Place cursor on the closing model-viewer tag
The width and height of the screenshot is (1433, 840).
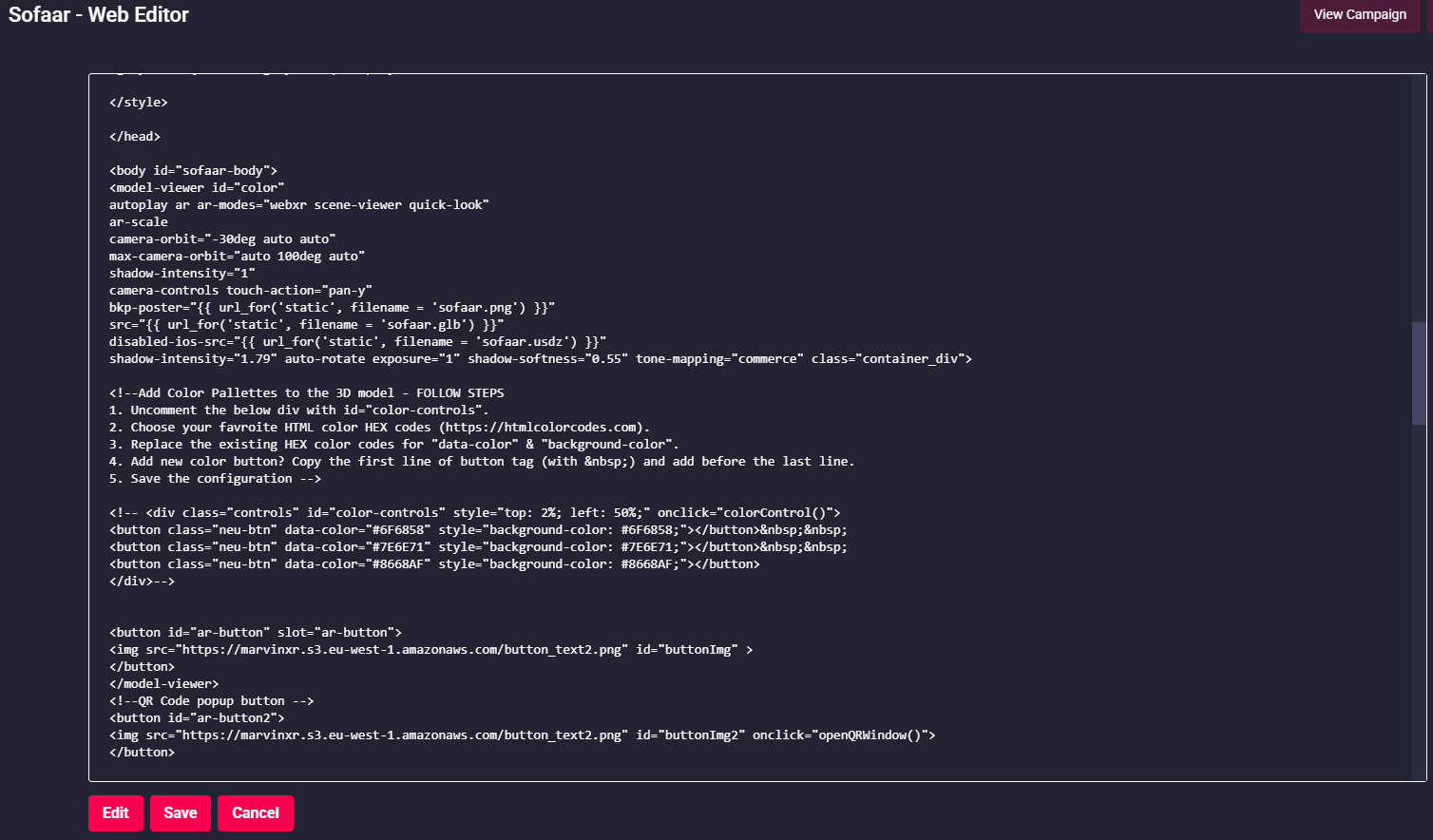click(x=164, y=684)
